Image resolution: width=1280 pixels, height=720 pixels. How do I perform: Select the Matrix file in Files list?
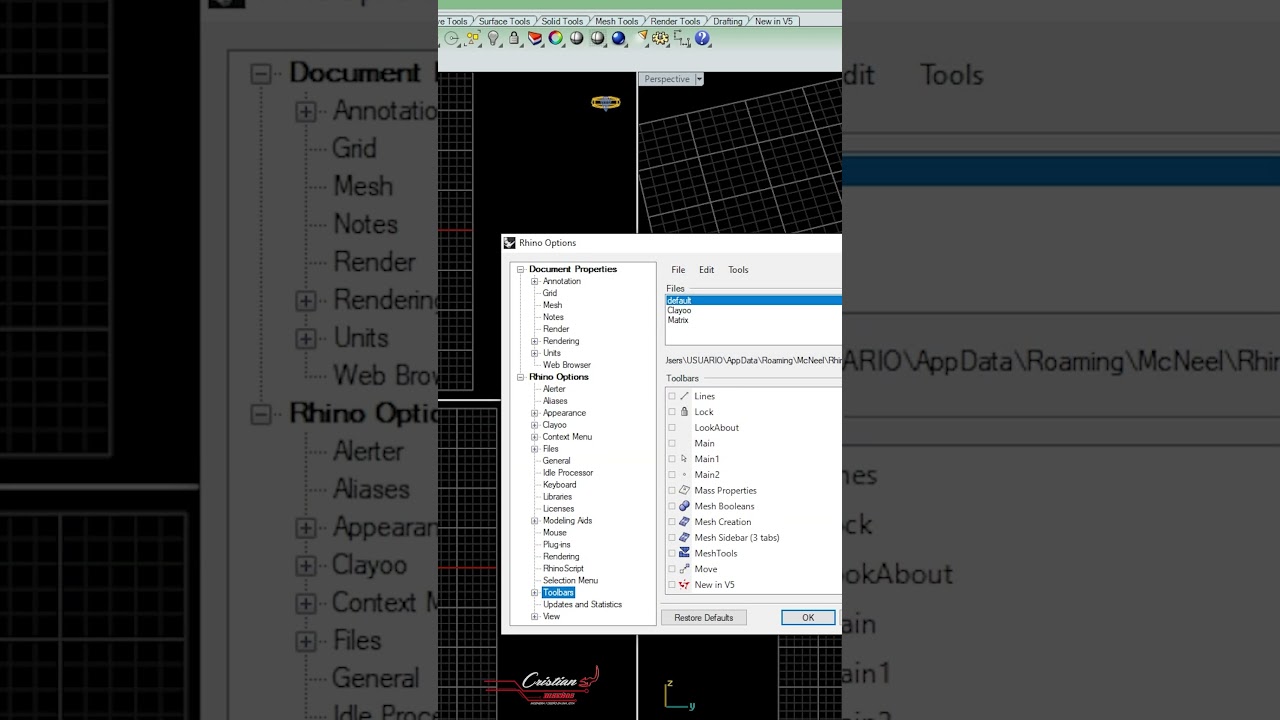point(678,320)
